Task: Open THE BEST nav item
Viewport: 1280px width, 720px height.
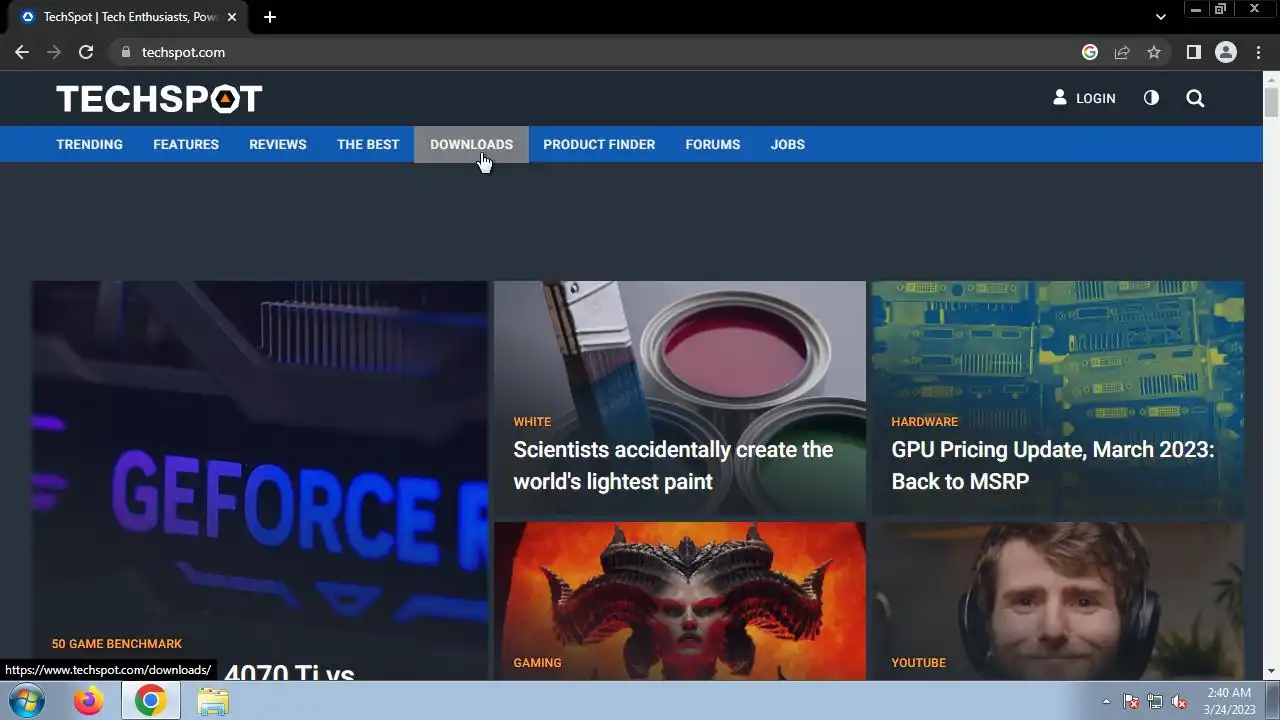Action: coord(368,144)
